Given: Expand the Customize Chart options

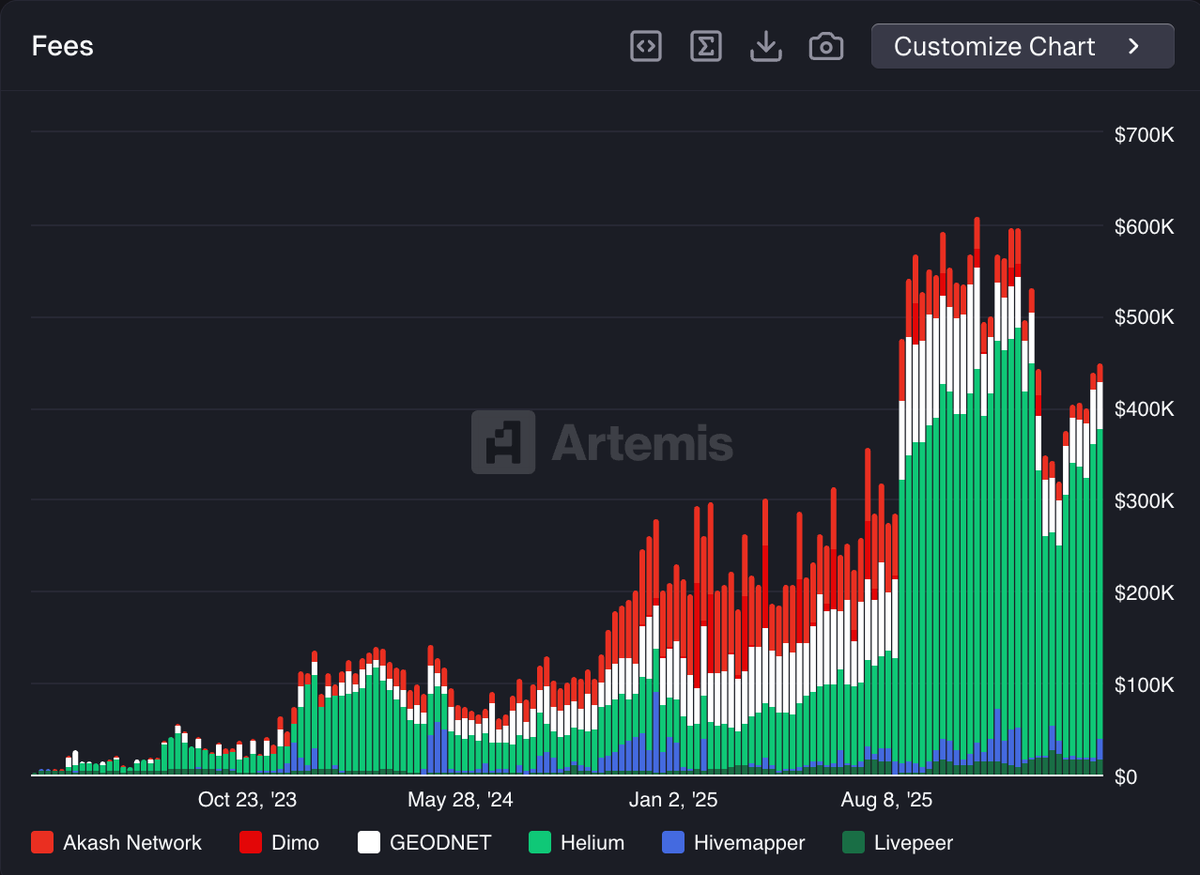Looking at the screenshot, I should [x=1021, y=45].
